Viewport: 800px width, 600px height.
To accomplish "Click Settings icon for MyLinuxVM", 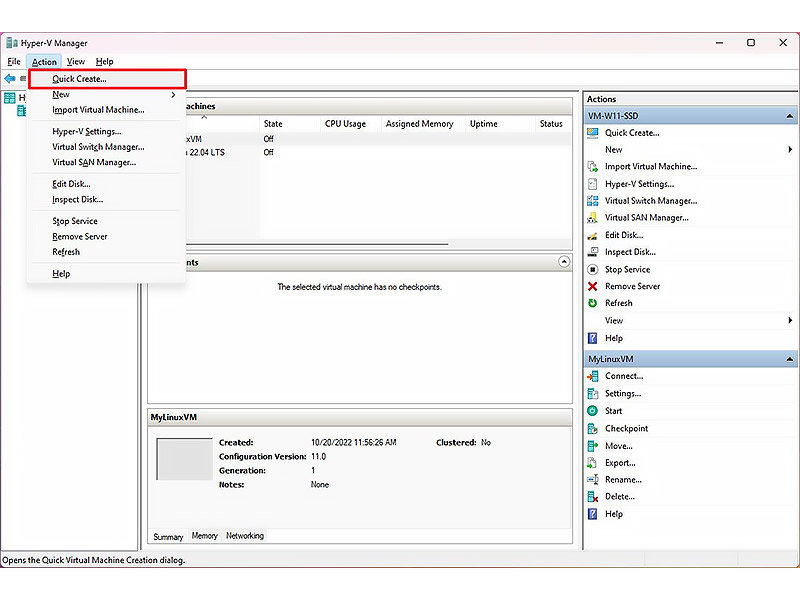I will (x=592, y=393).
